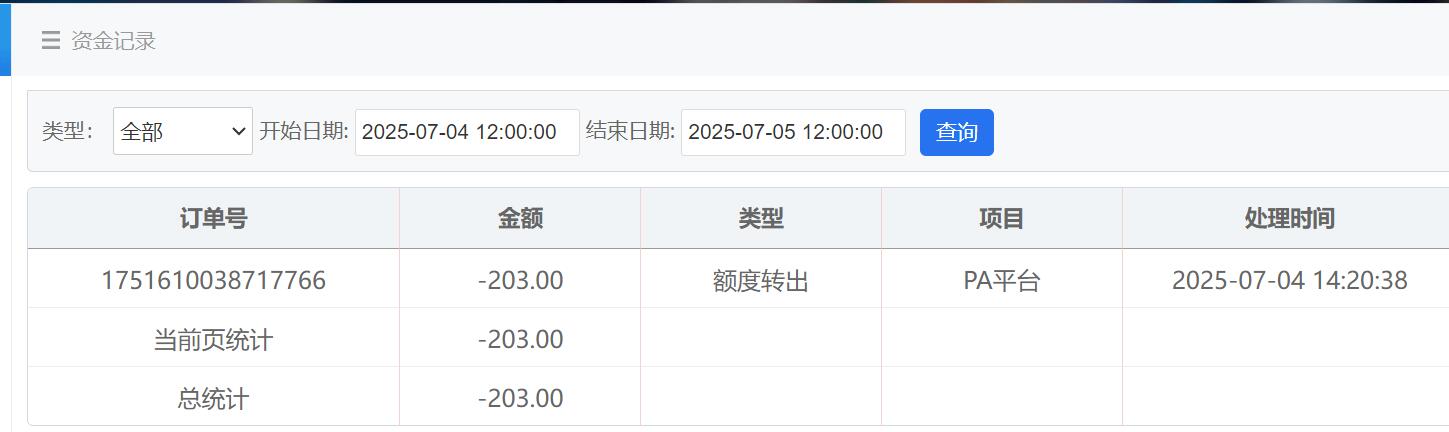Click the 2025-07-04 14:20:38 processing time cell

[1289, 280]
